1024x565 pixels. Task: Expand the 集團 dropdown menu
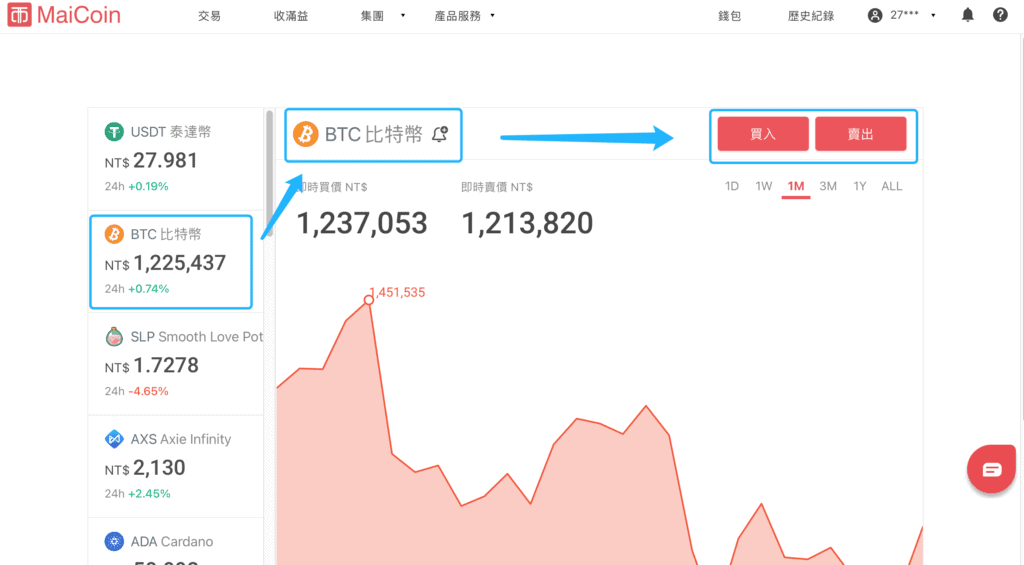click(383, 16)
